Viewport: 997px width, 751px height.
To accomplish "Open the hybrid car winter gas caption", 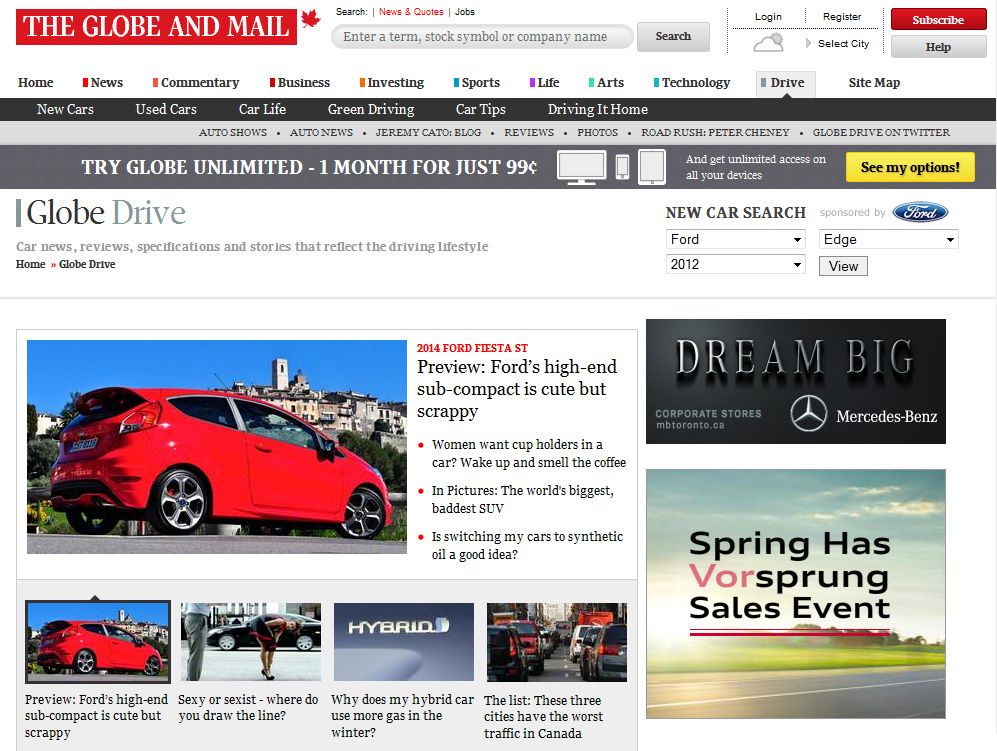I will (402, 716).
